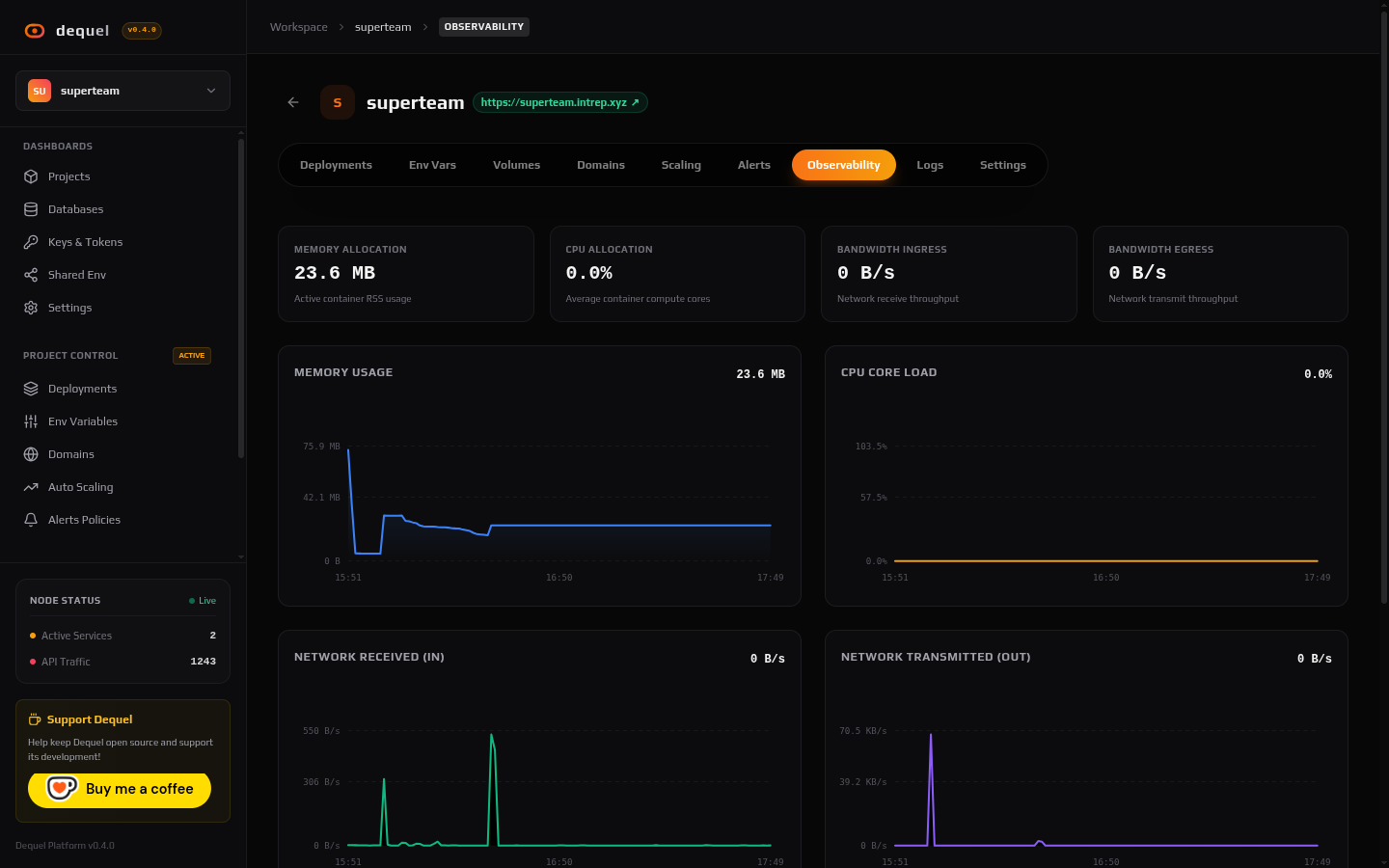The width and height of the screenshot is (1389, 868).
Task: Click the Memory Allocation 23.6 MB card
Action: 406,274
